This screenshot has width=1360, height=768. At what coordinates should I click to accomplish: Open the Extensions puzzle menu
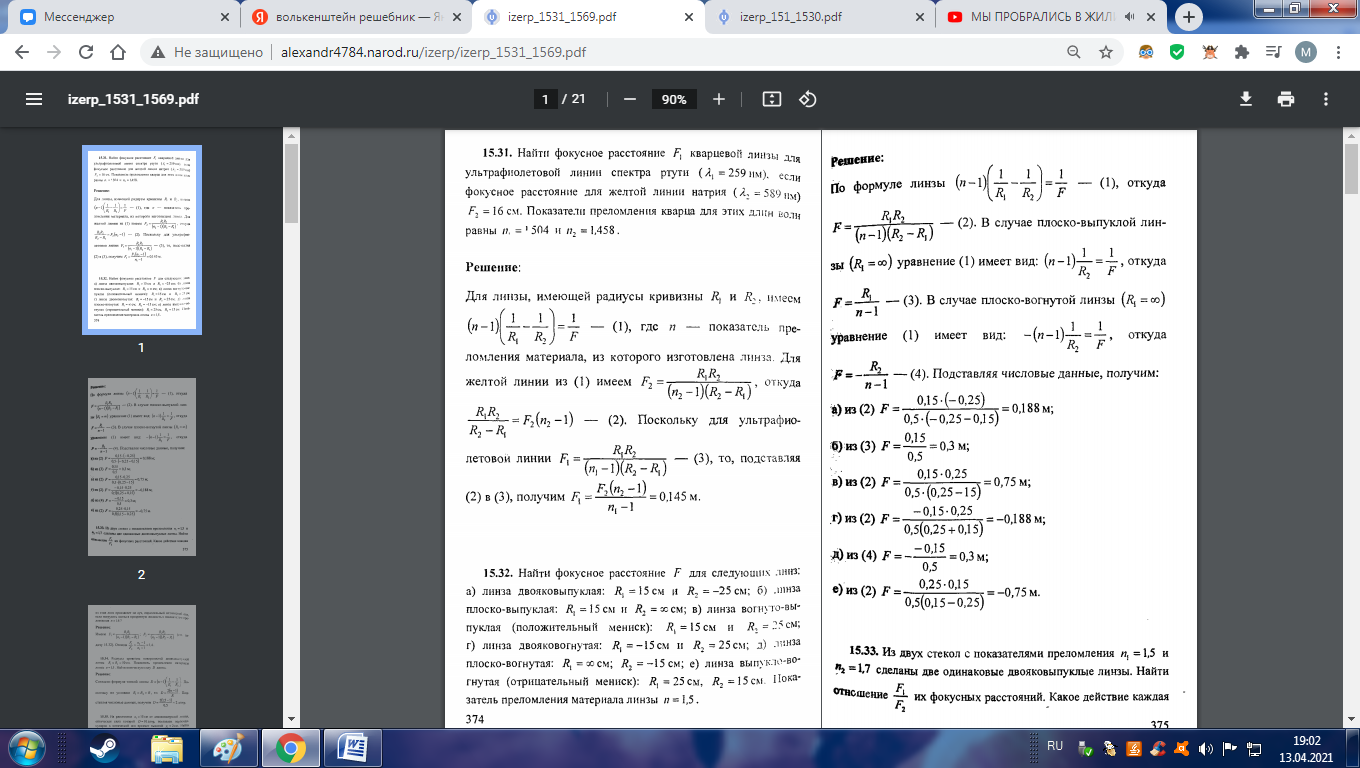(x=1241, y=52)
